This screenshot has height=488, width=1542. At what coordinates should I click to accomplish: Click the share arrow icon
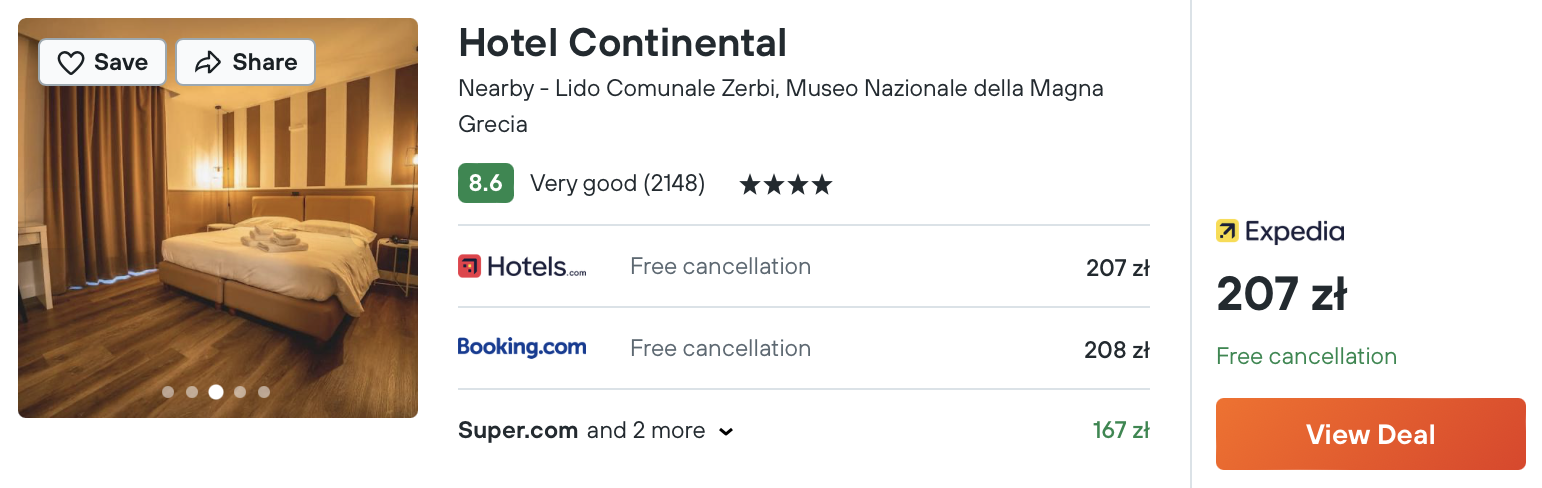click(207, 63)
